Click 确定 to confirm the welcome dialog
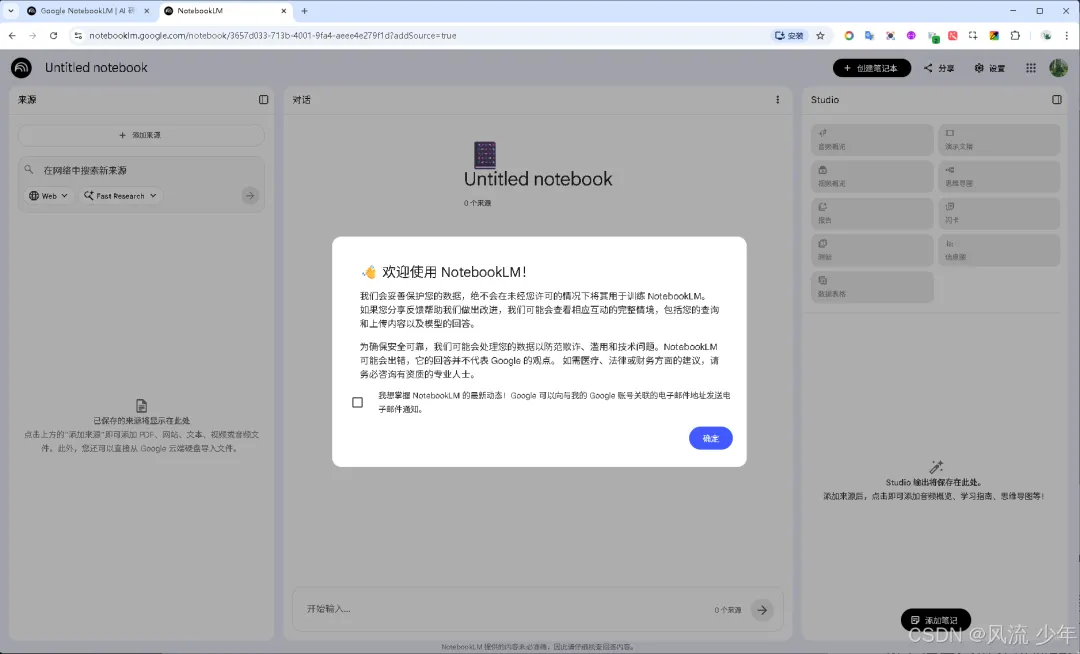This screenshot has width=1080, height=654. pos(710,439)
